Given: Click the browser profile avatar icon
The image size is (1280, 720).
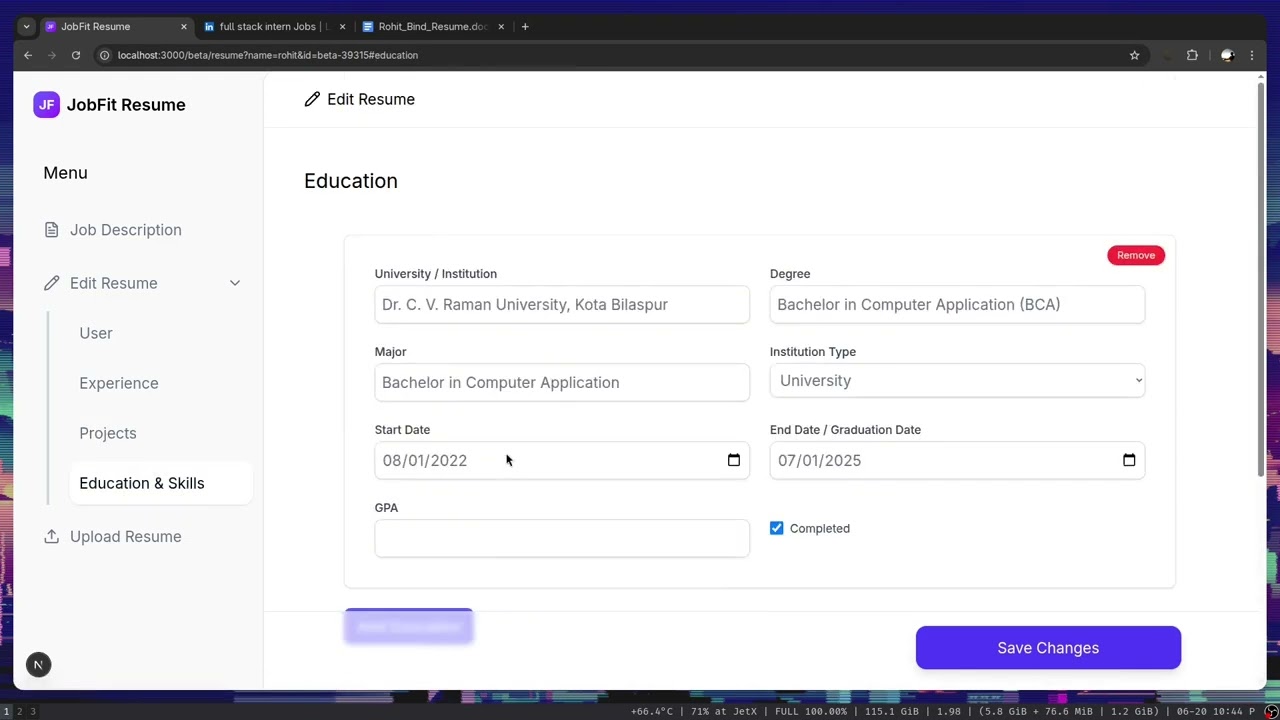Looking at the screenshot, I should 1228,55.
